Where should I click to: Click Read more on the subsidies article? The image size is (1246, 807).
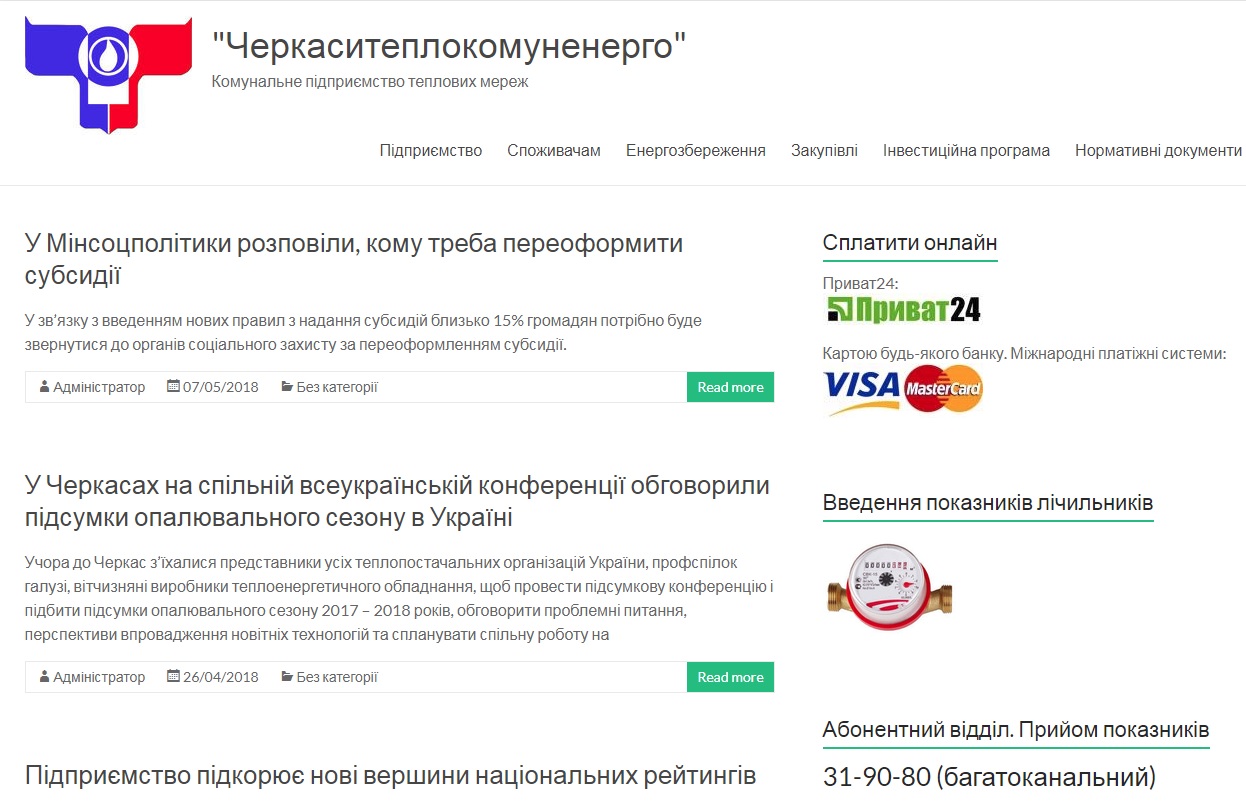[x=730, y=387]
